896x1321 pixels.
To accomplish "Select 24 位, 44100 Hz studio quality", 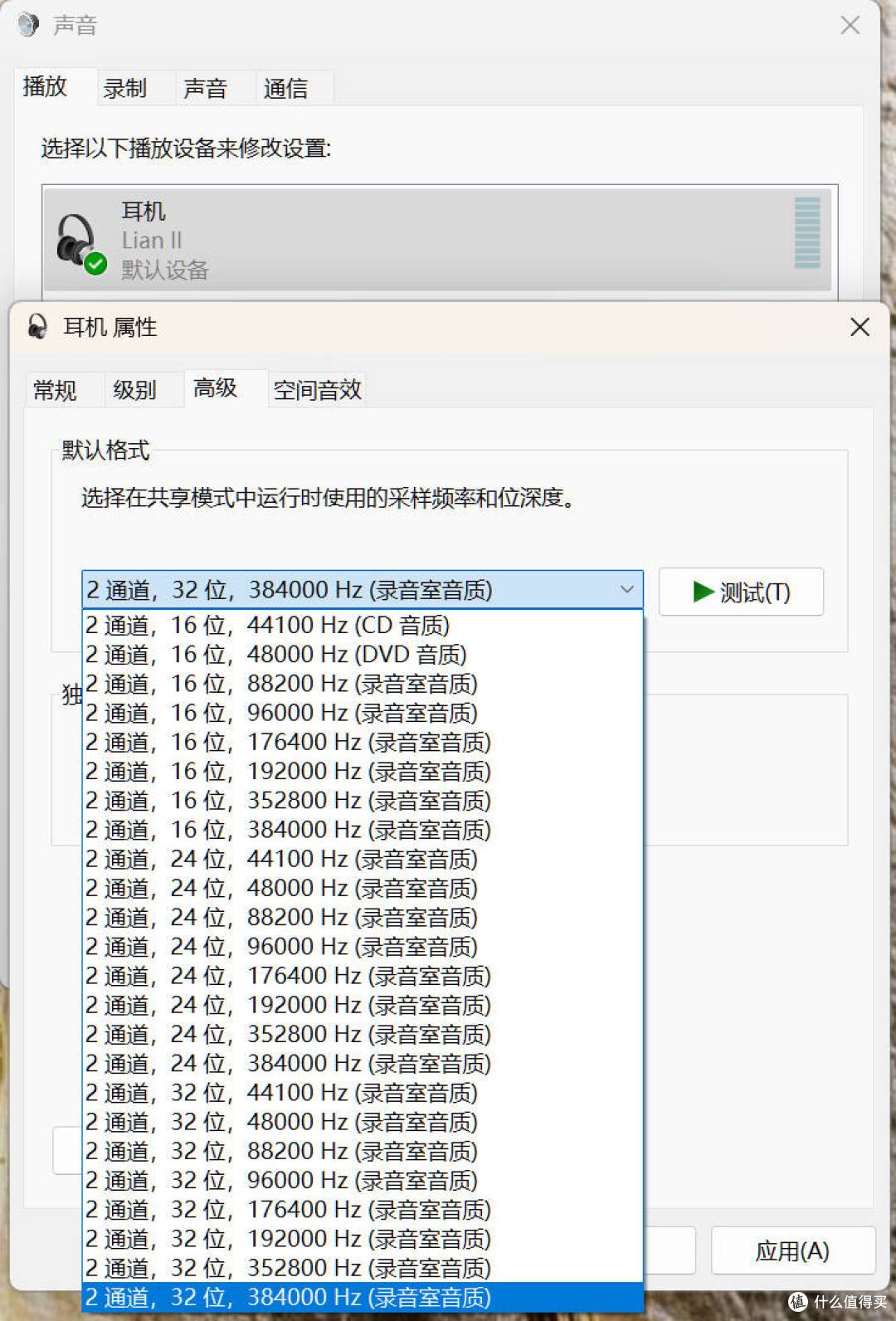I will tap(363, 858).
